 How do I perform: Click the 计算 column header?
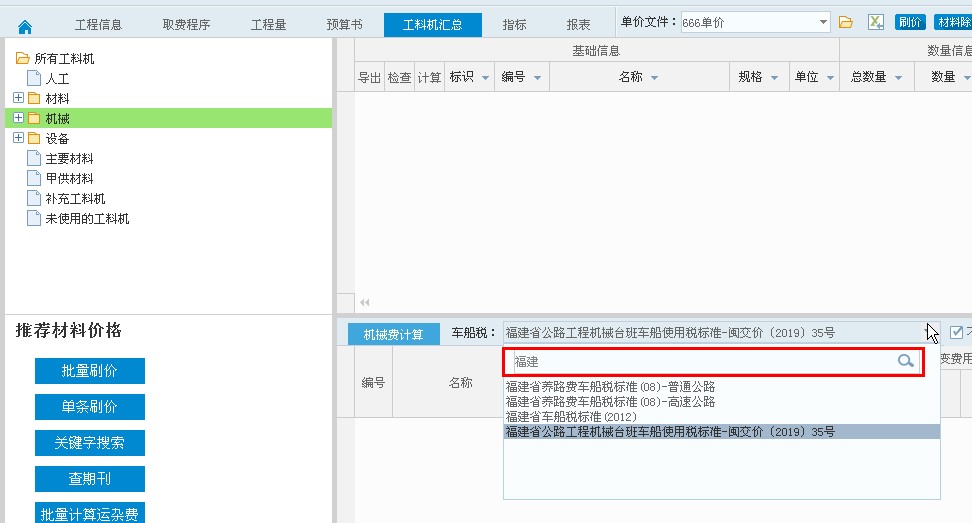tap(429, 77)
